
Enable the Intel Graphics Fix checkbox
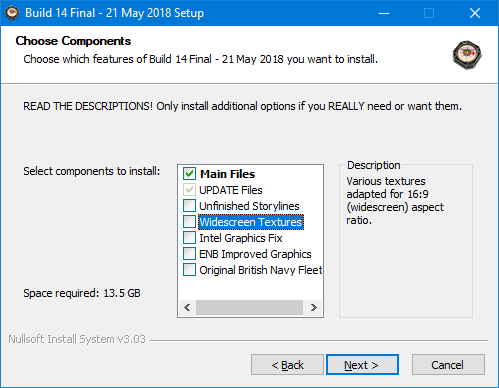click(189, 238)
